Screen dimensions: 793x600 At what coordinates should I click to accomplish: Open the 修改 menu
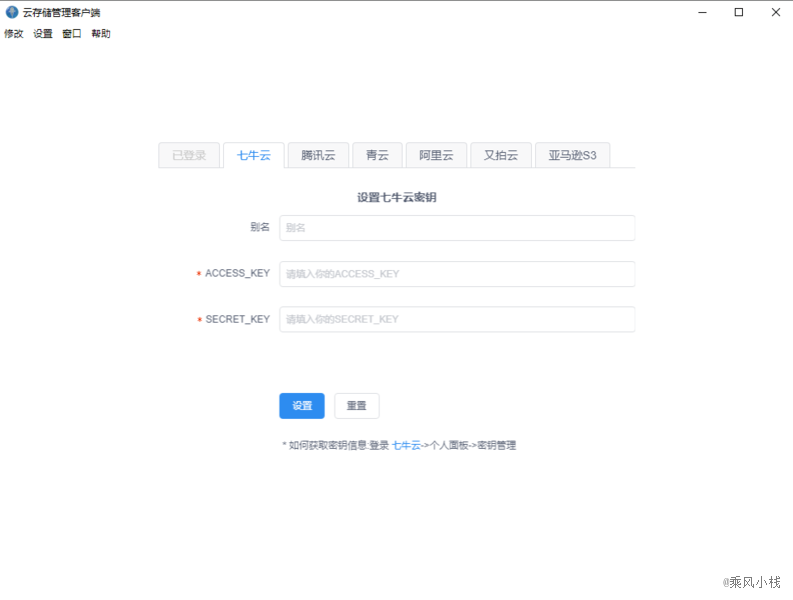(x=14, y=33)
